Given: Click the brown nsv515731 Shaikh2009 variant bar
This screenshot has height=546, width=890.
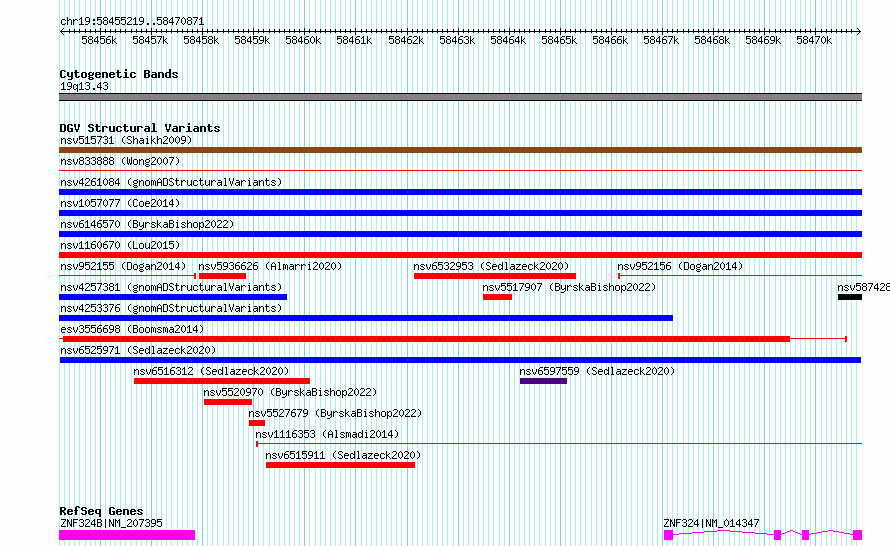Looking at the screenshot, I should pyautogui.click(x=460, y=150).
